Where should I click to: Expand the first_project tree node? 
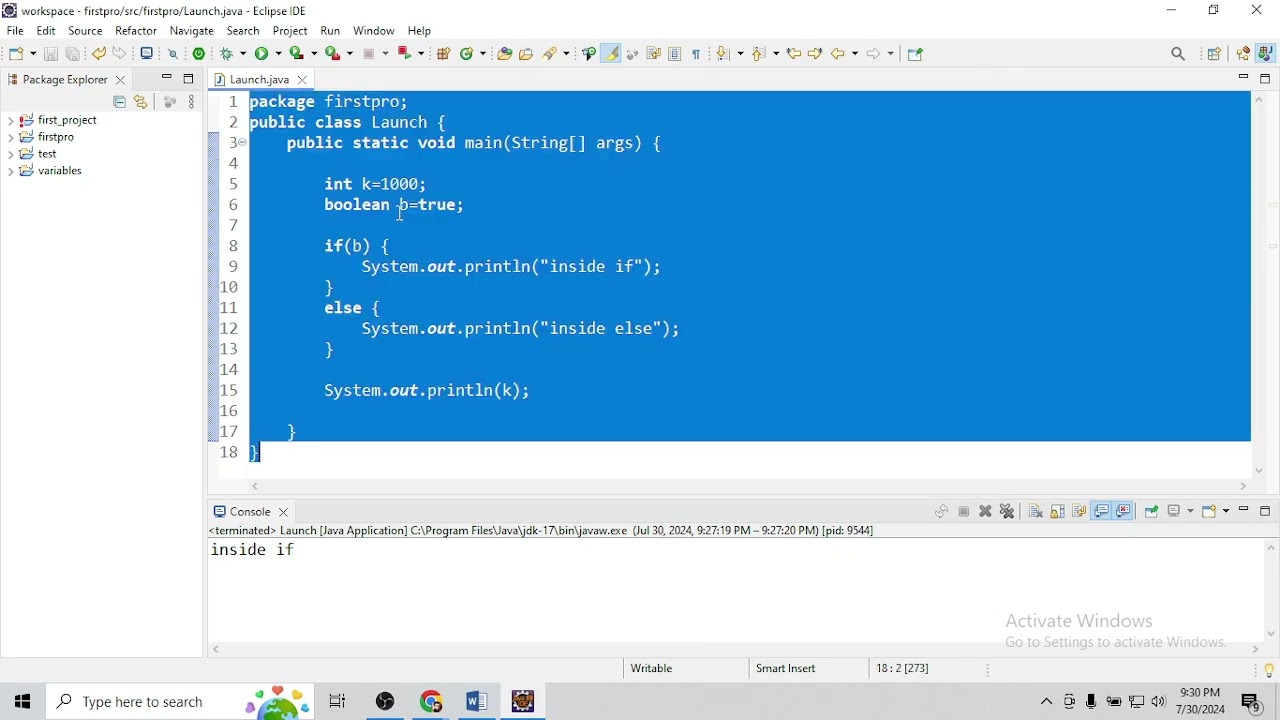10,122
